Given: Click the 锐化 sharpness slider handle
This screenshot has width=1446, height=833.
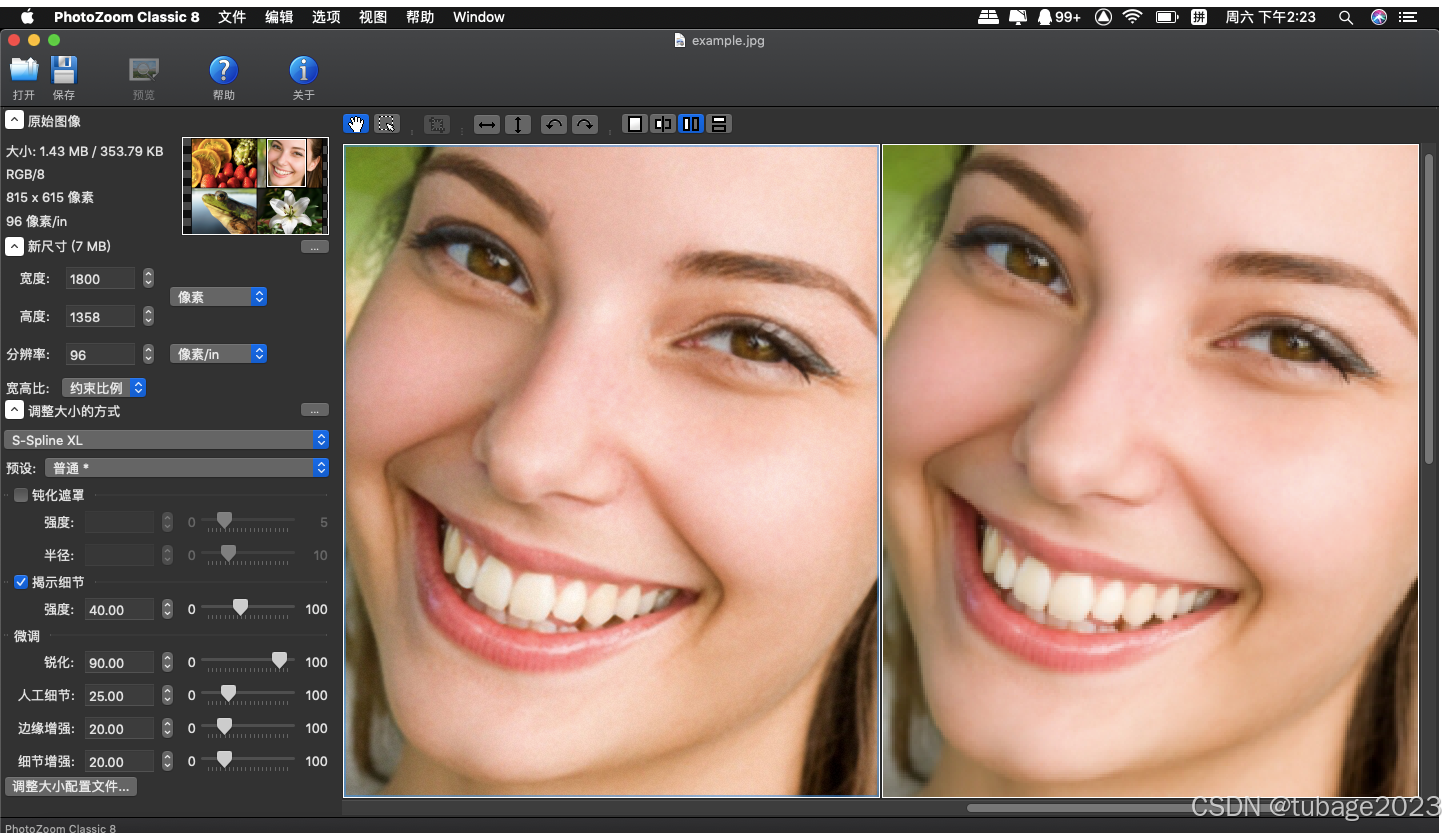Looking at the screenshot, I should [x=280, y=661].
